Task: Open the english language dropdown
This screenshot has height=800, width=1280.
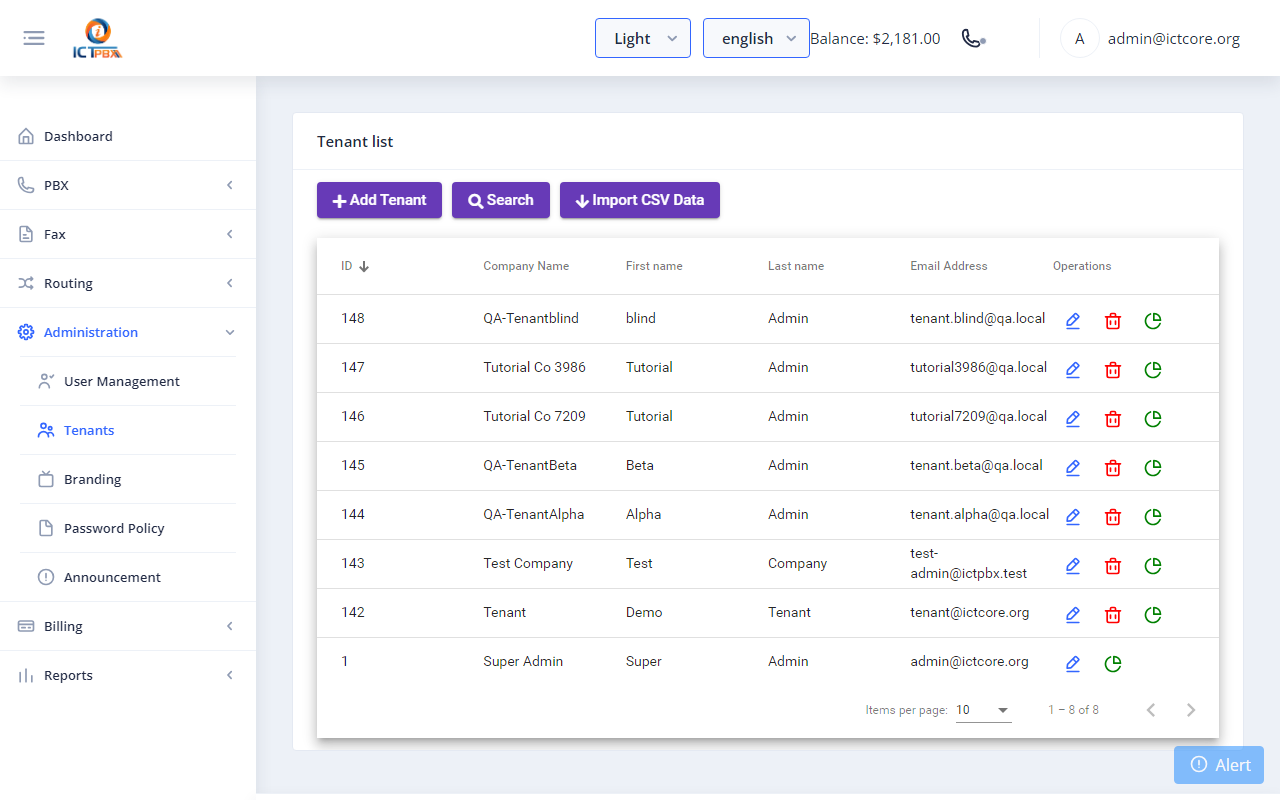Action: coord(756,38)
